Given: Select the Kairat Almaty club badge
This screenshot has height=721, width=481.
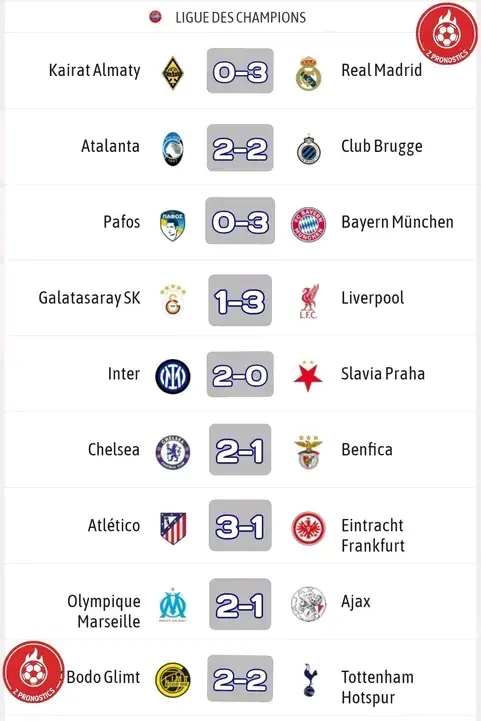Looking at the screenshot, I should coord(173,73).
